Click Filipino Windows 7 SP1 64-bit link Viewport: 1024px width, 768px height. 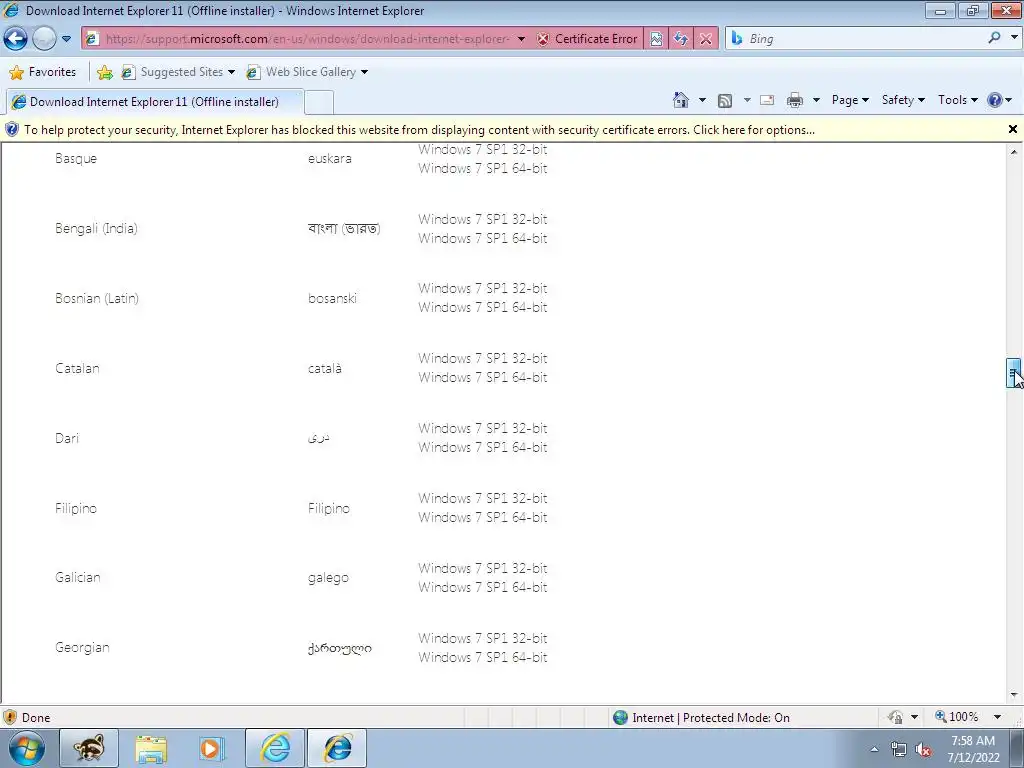(x=483, y=517)
